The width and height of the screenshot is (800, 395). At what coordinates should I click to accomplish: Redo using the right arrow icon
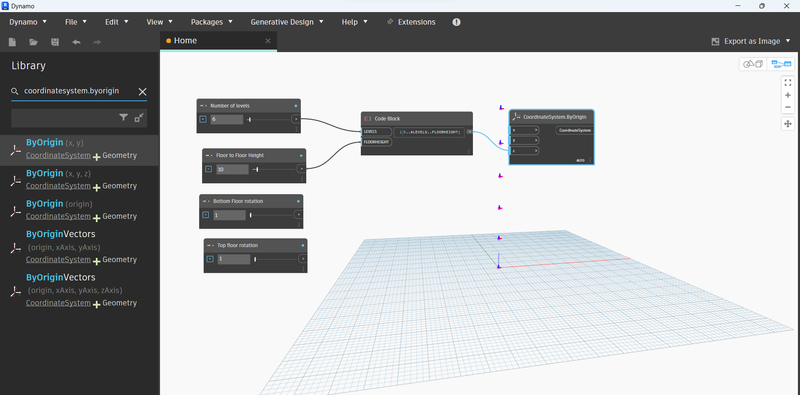tap(97, 42)
